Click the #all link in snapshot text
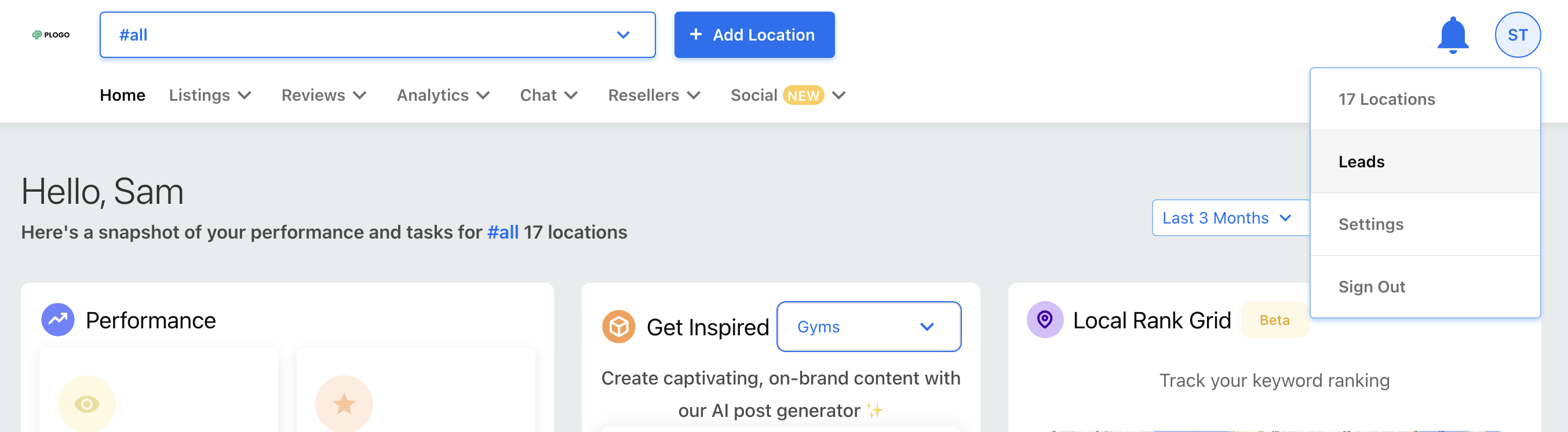This screenshot has width=1568, height=432. [x=503, y=232]
